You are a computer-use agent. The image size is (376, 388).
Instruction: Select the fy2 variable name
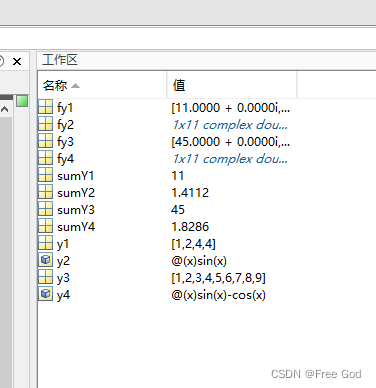tap(65, 125)
